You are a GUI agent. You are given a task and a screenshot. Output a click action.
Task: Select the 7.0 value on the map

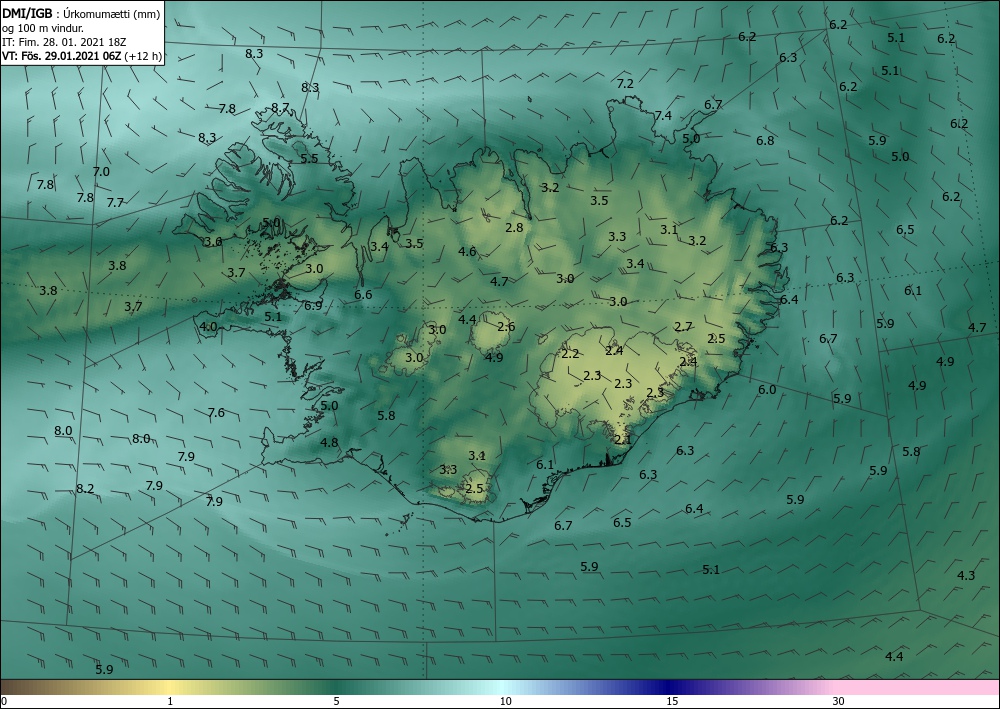[101, 172]
